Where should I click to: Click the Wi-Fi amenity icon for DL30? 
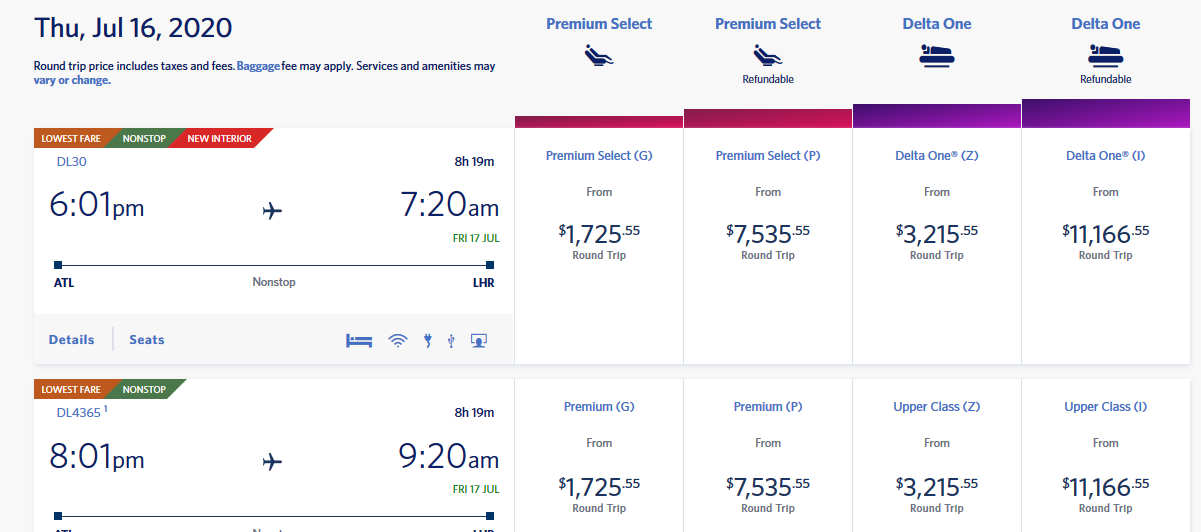[398, 341]
